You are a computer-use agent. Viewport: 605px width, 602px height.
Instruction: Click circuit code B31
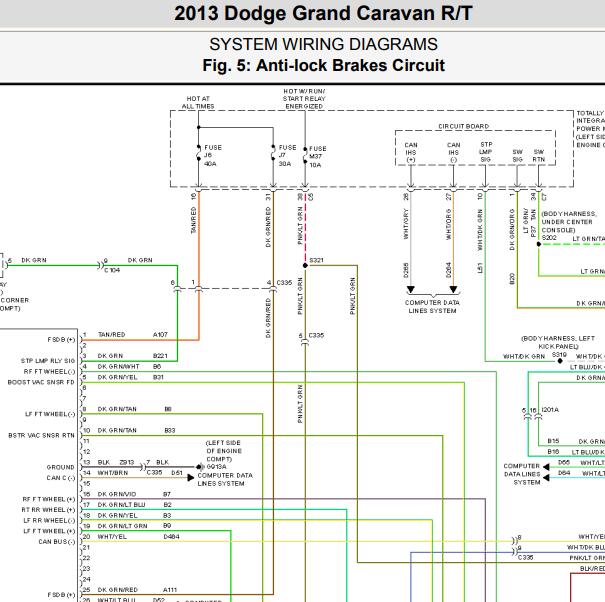(x=158, y=377)
